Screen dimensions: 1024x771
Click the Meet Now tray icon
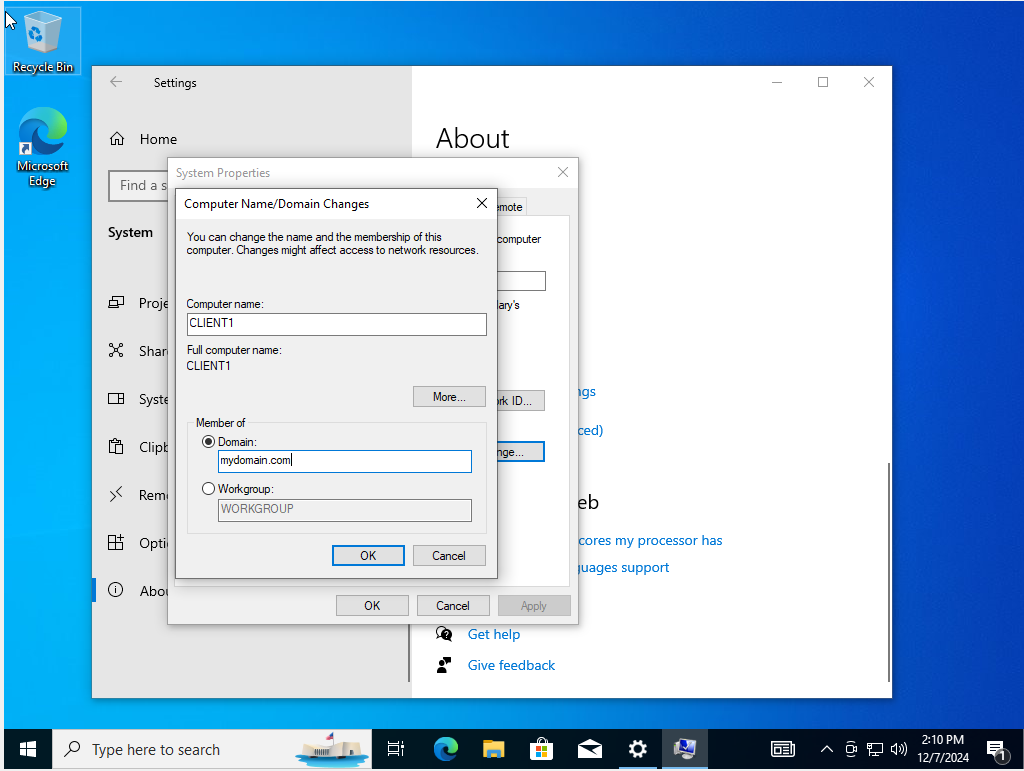tap(851, 749)
